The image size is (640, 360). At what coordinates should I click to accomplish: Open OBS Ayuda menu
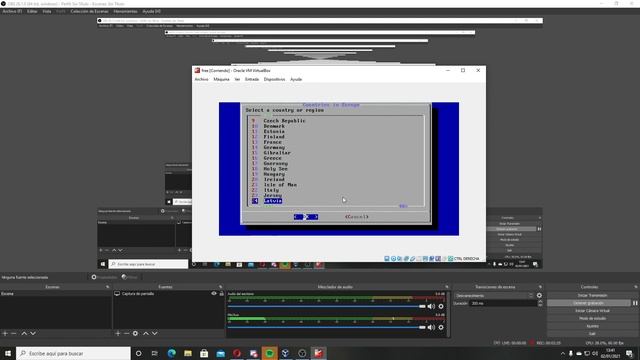[x=151, y=11]
